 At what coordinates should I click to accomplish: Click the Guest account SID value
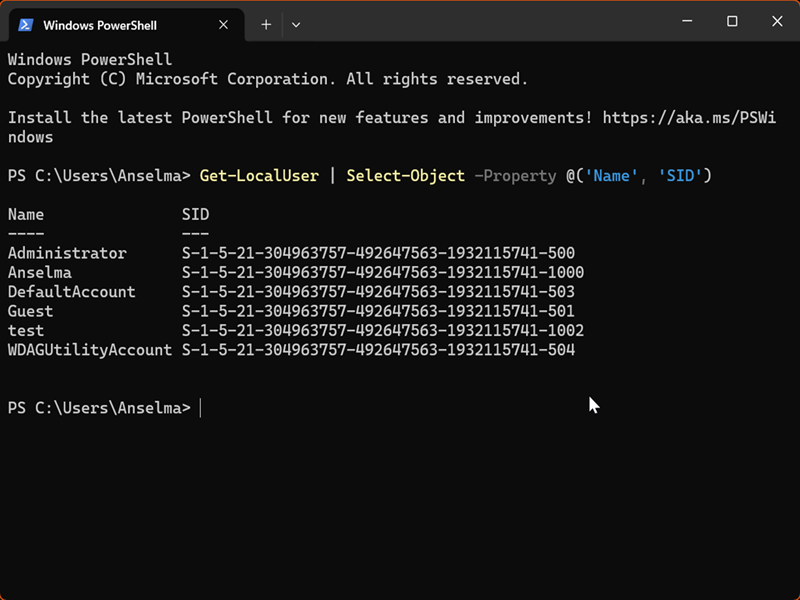pyautogui.click(x=378, y=311)
